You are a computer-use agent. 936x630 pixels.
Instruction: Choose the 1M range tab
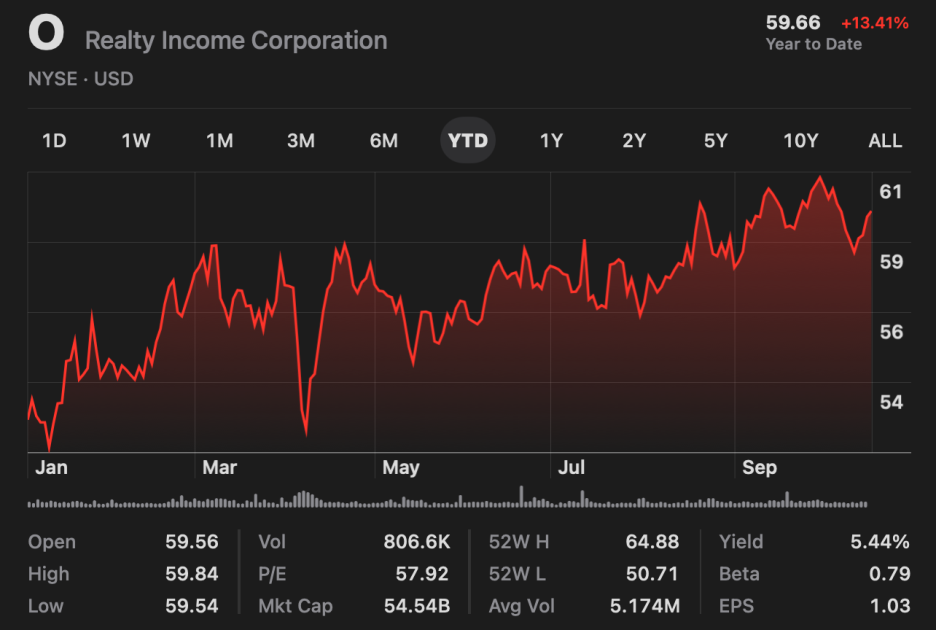click(219, 140)
